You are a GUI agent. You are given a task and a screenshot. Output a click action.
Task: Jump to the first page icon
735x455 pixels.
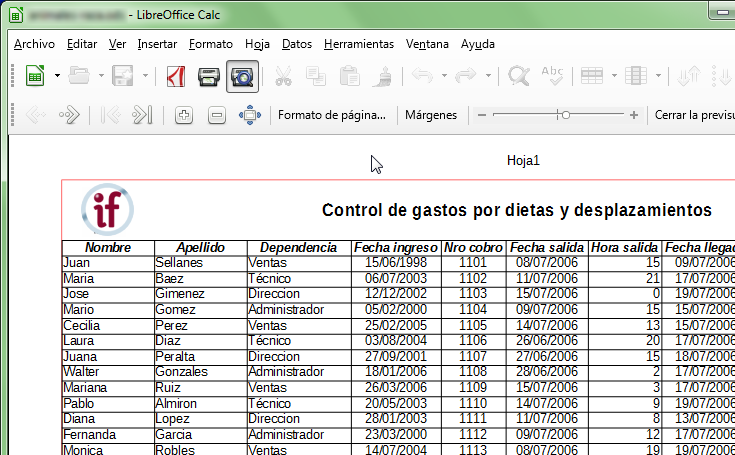[111, 115]
